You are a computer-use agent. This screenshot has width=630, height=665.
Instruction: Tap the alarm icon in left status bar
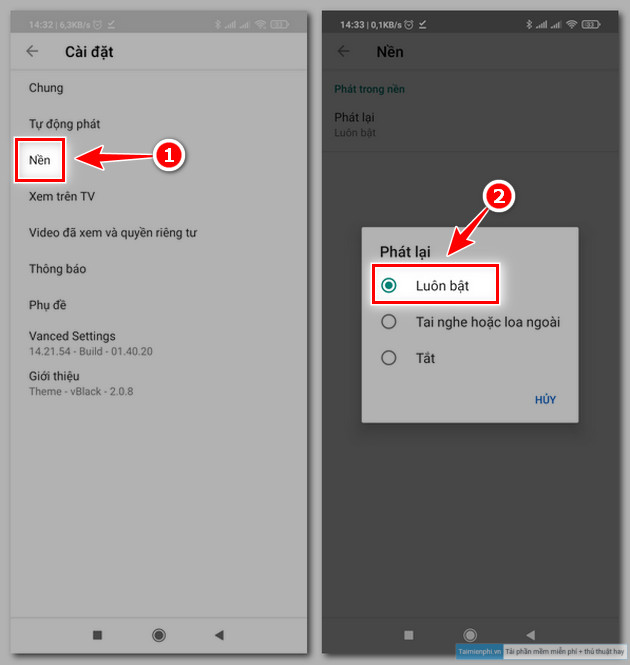click(x=98, y=25)
